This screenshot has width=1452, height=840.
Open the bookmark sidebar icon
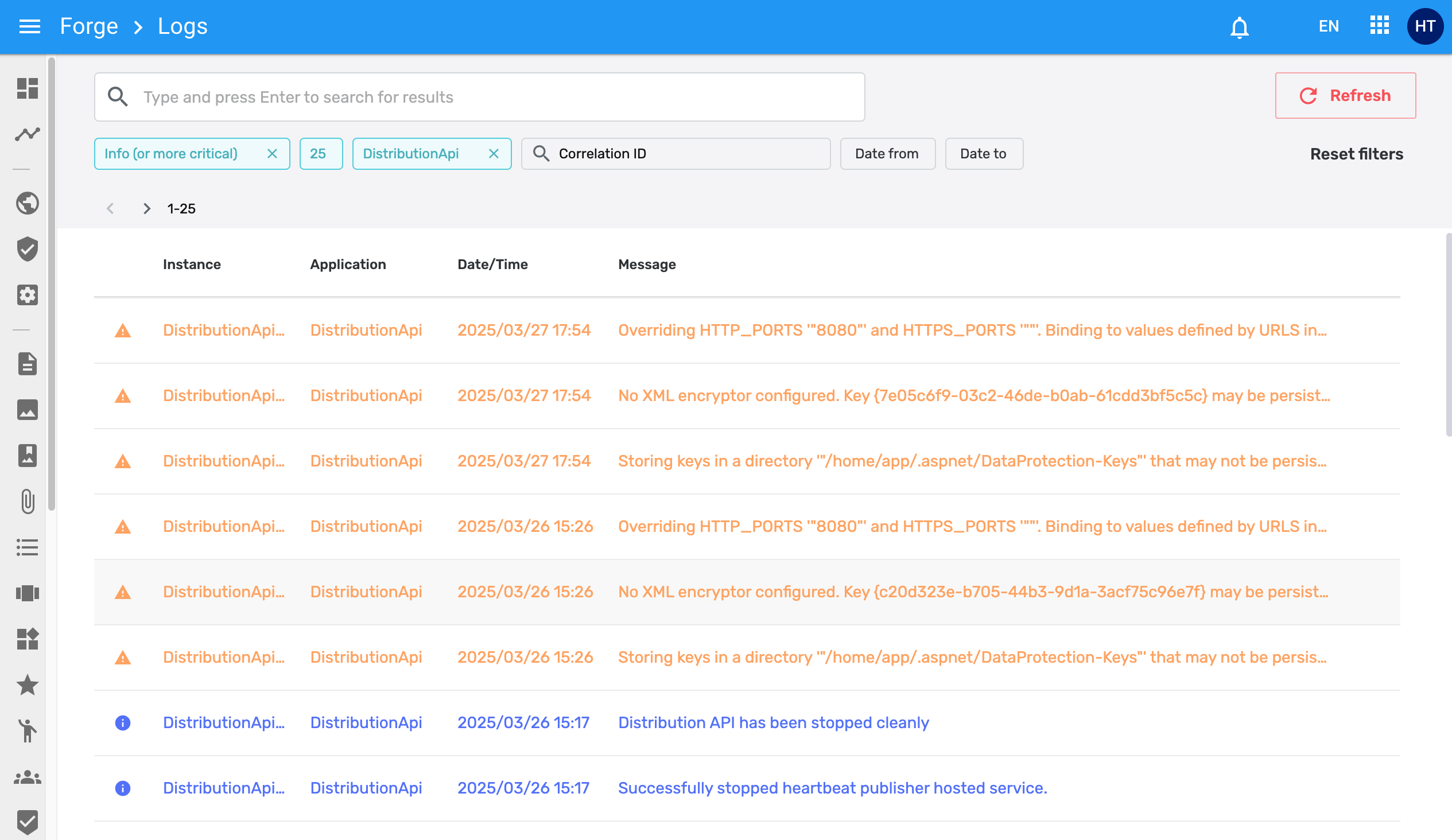pyautogui.click(x=27, y=455)
